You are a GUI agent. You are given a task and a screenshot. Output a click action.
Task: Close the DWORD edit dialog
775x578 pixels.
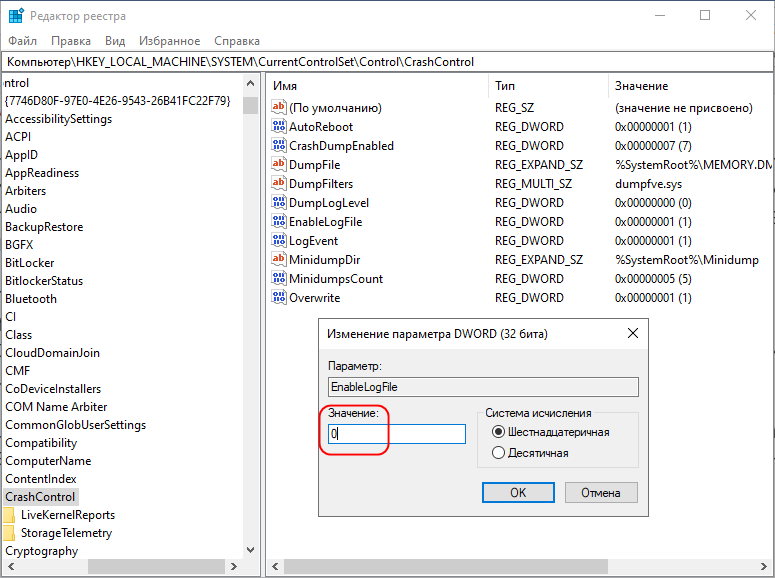click(633, 333)
